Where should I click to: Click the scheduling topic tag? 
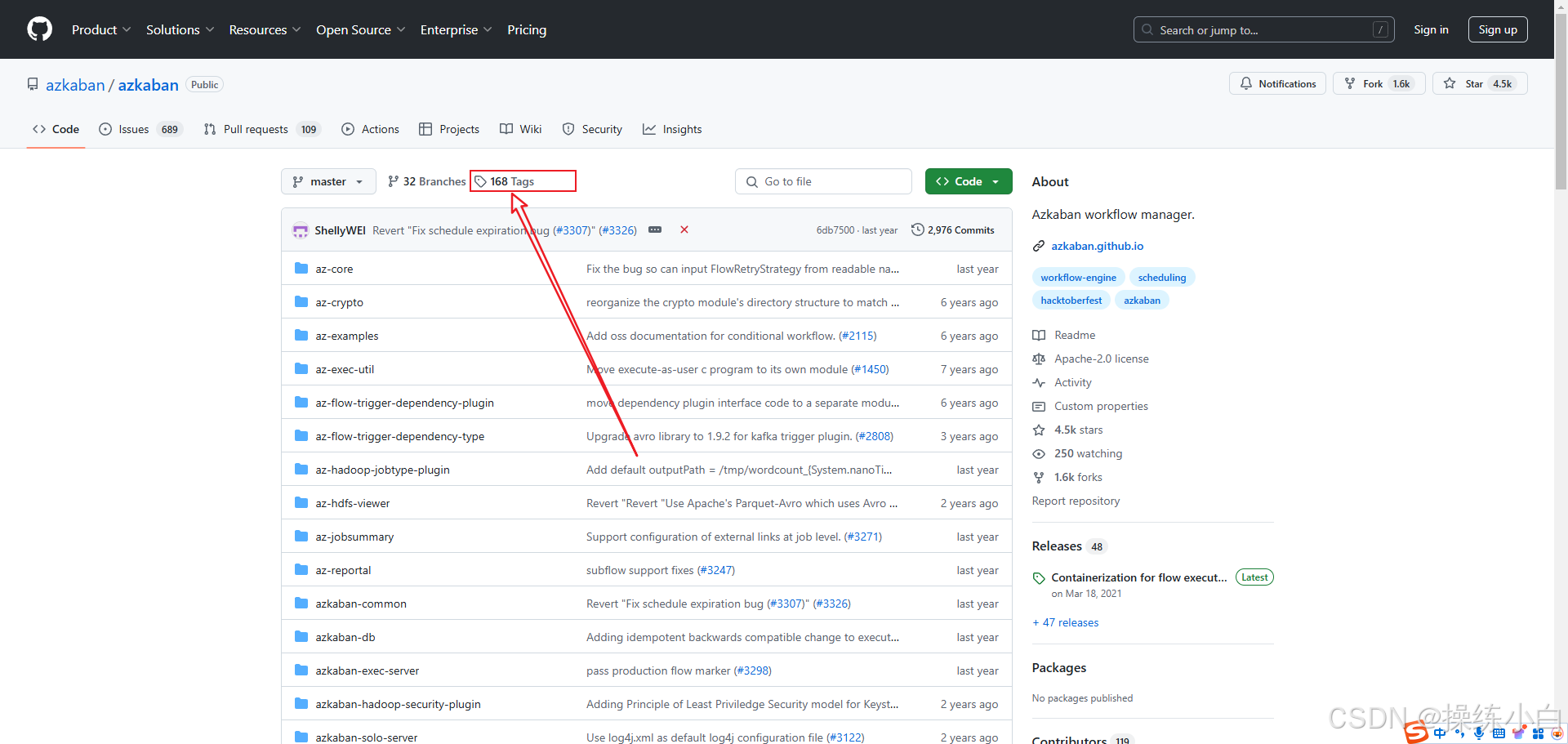click(x=1162, y=278)
